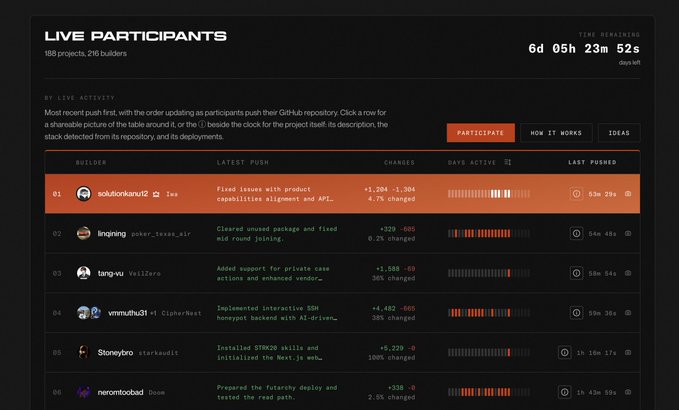679x410 pixels.
Task: Open project info icon for tang-vu row
Action: click(576, 273)
